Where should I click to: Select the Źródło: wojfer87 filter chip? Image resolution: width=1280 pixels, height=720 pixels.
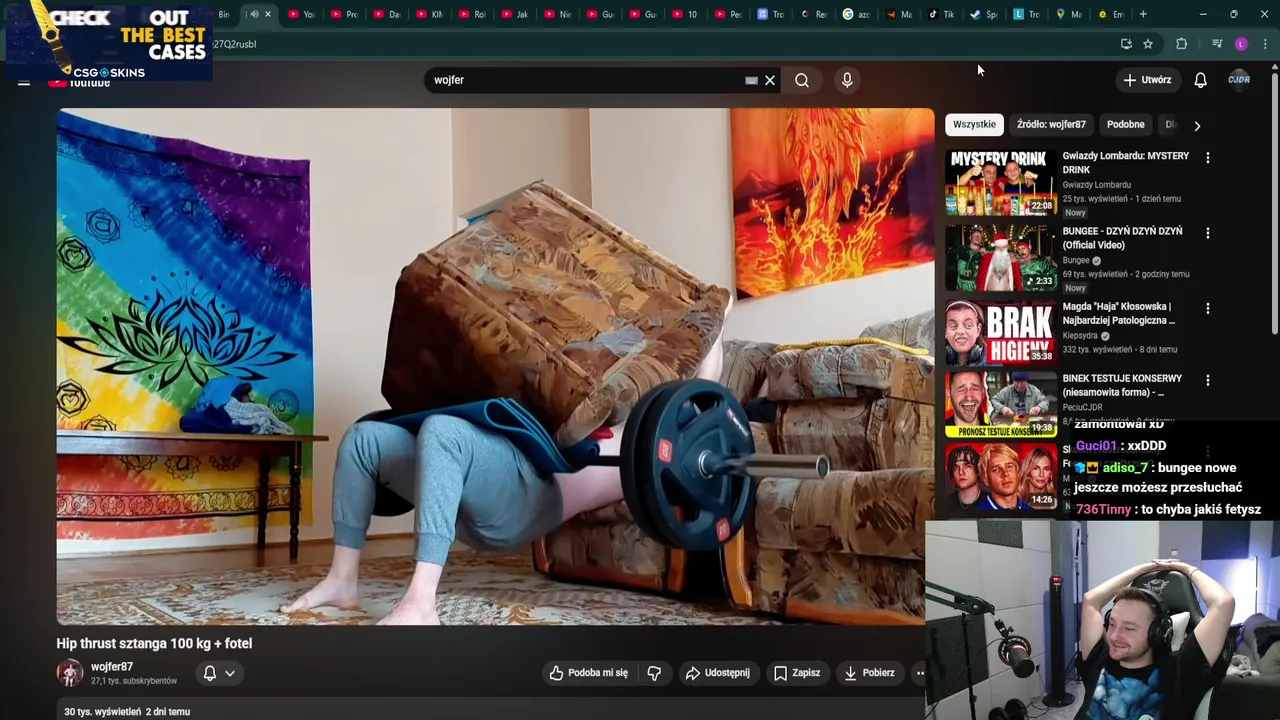point(1051,124)
